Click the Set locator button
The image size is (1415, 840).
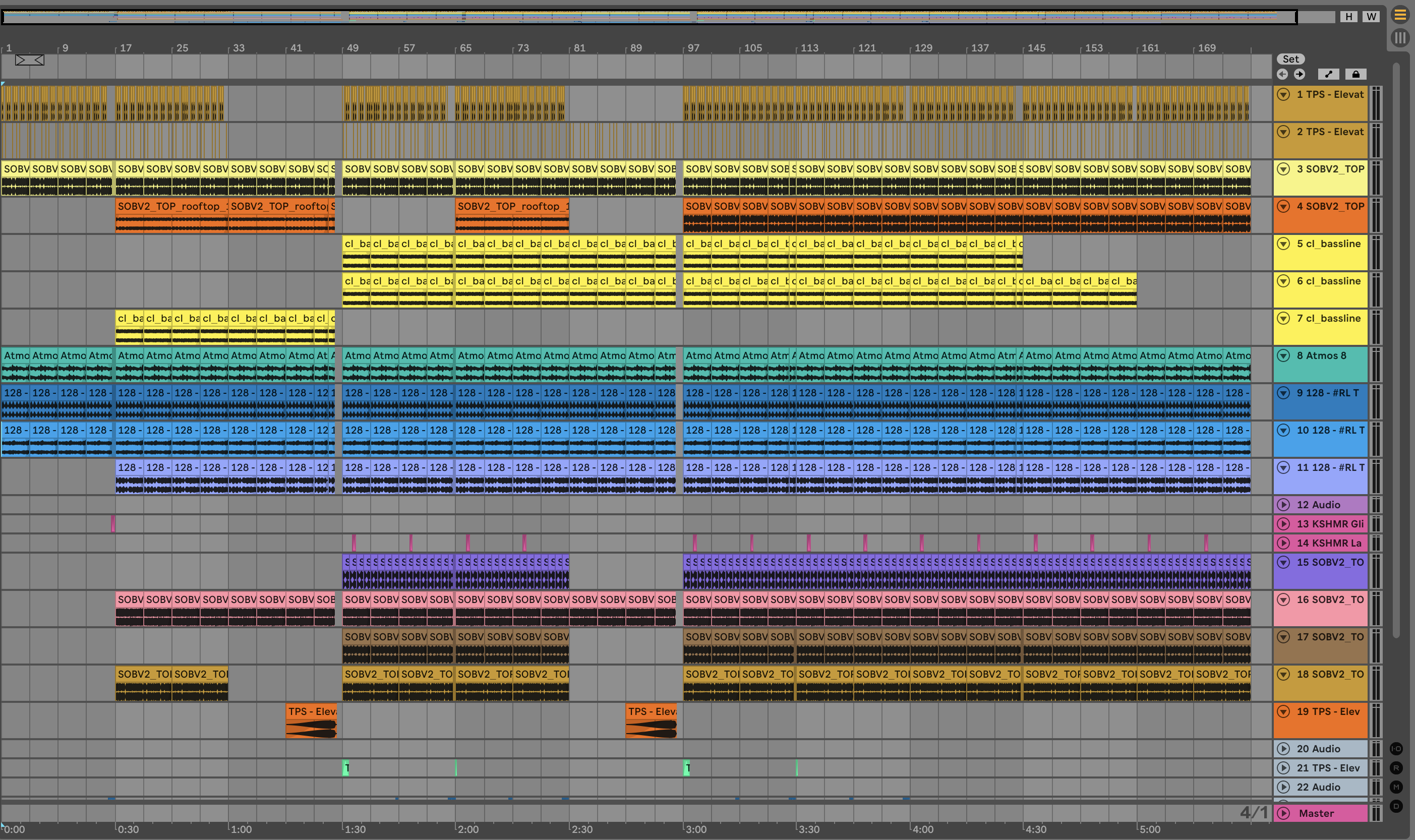[x=1290, y=59]
